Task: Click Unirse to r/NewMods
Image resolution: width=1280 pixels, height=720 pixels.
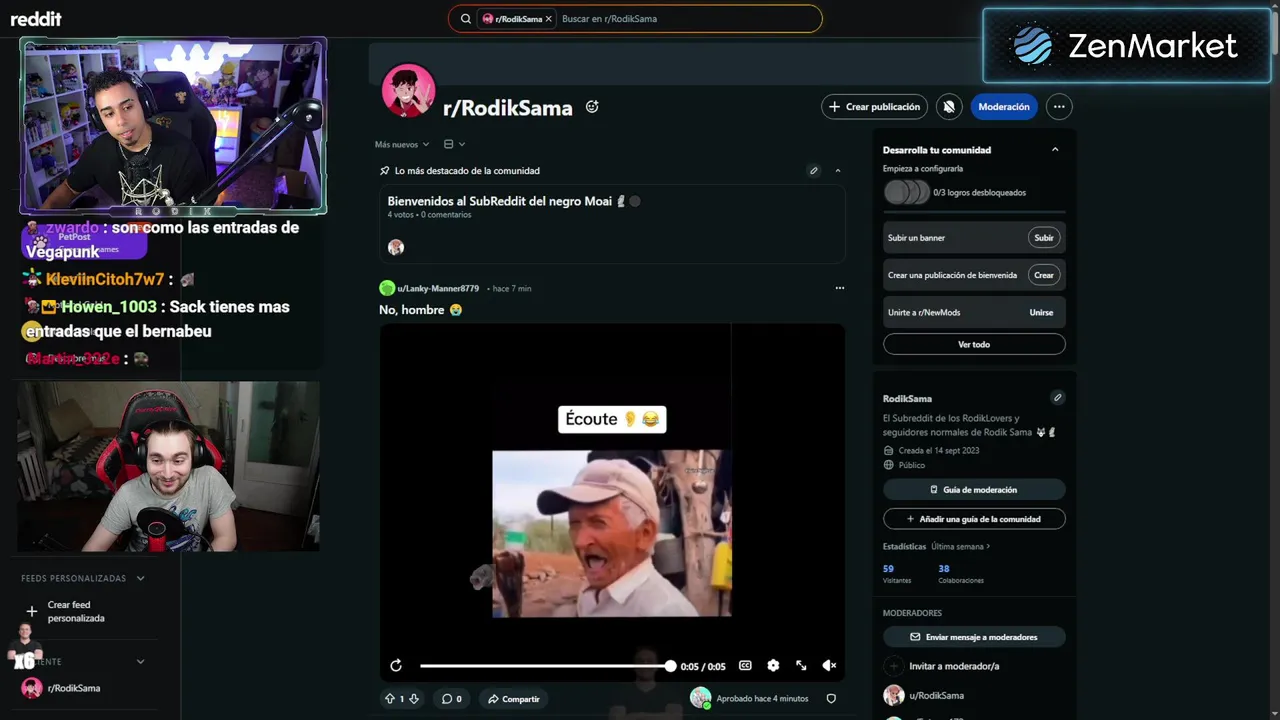Action: tap(1041, 312)
